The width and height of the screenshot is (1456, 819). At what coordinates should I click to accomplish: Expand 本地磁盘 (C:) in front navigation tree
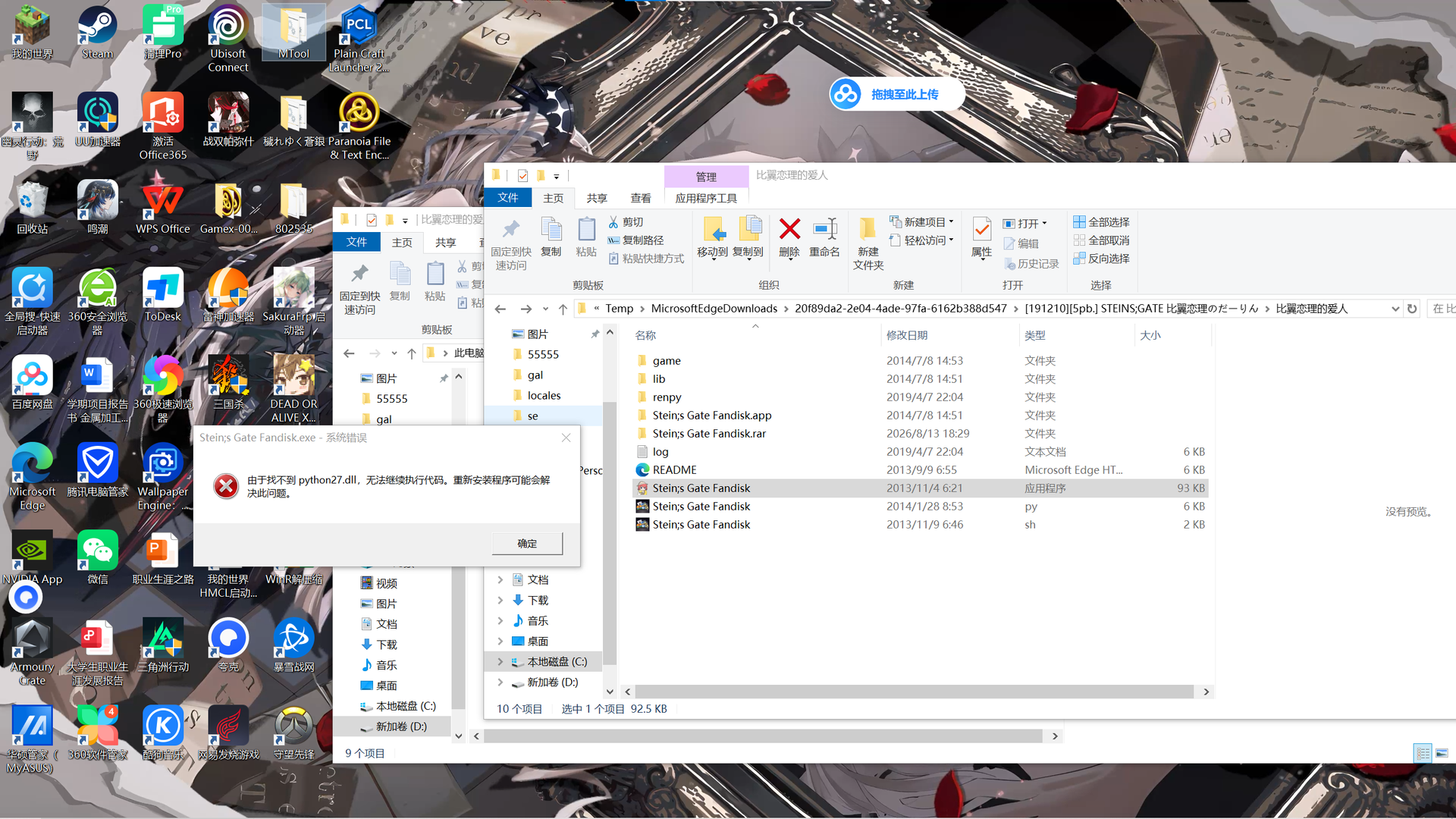point(500,662)
